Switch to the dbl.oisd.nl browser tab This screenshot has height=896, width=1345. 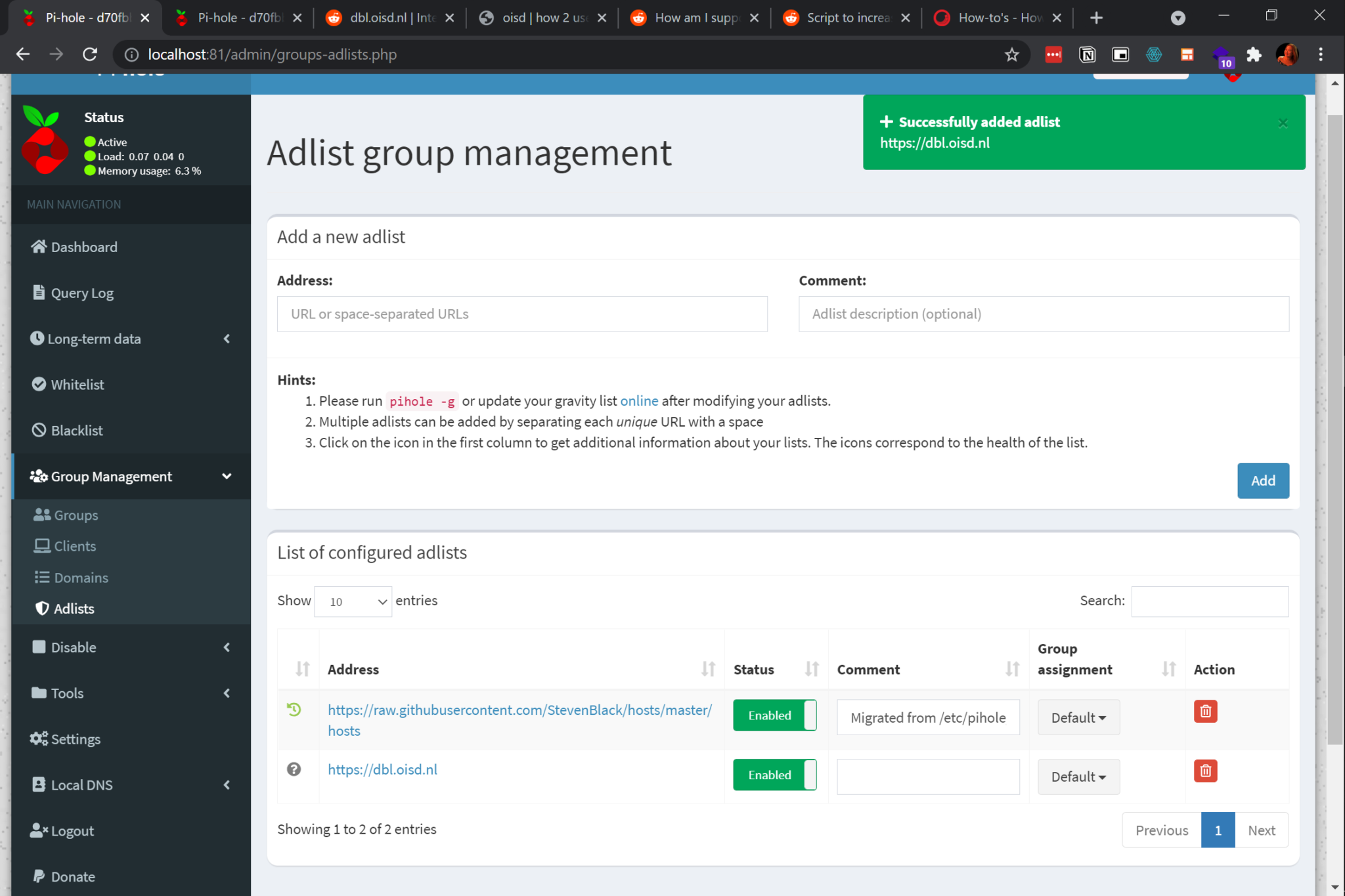[390, 18]
